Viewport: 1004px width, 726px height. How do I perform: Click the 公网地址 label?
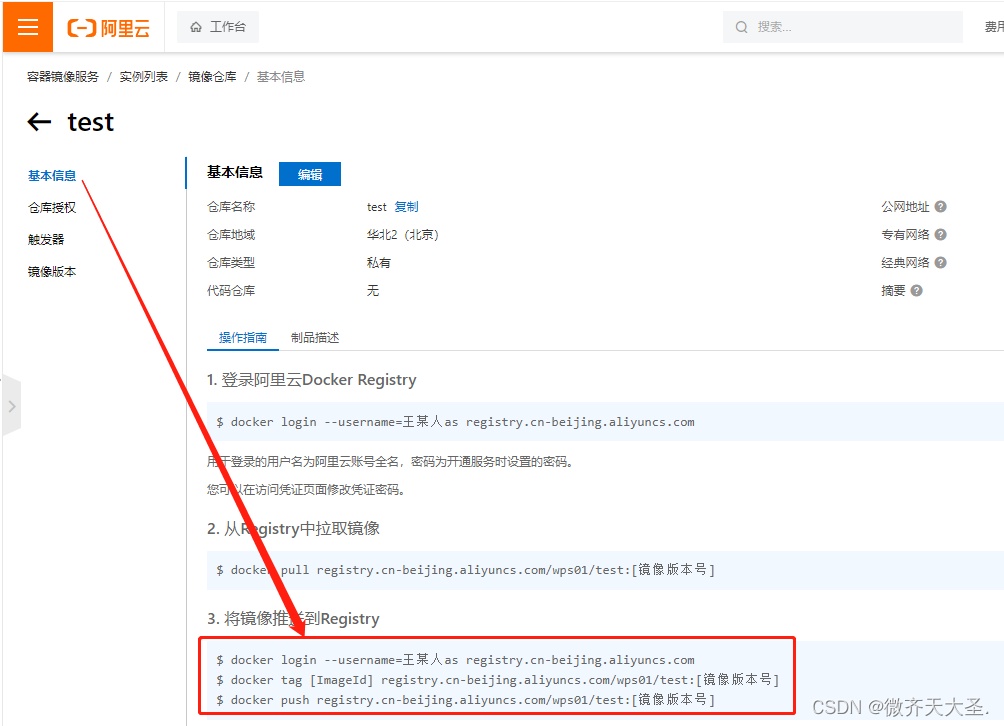pos(905,207)
